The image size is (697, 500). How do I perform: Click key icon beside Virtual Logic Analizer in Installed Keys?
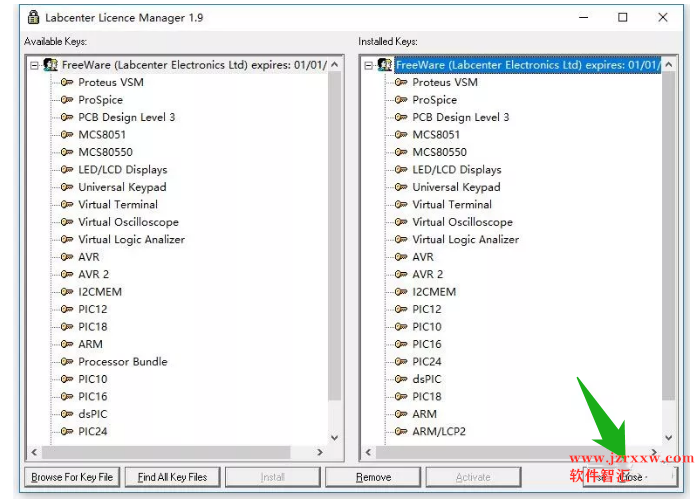click(401, 239)
